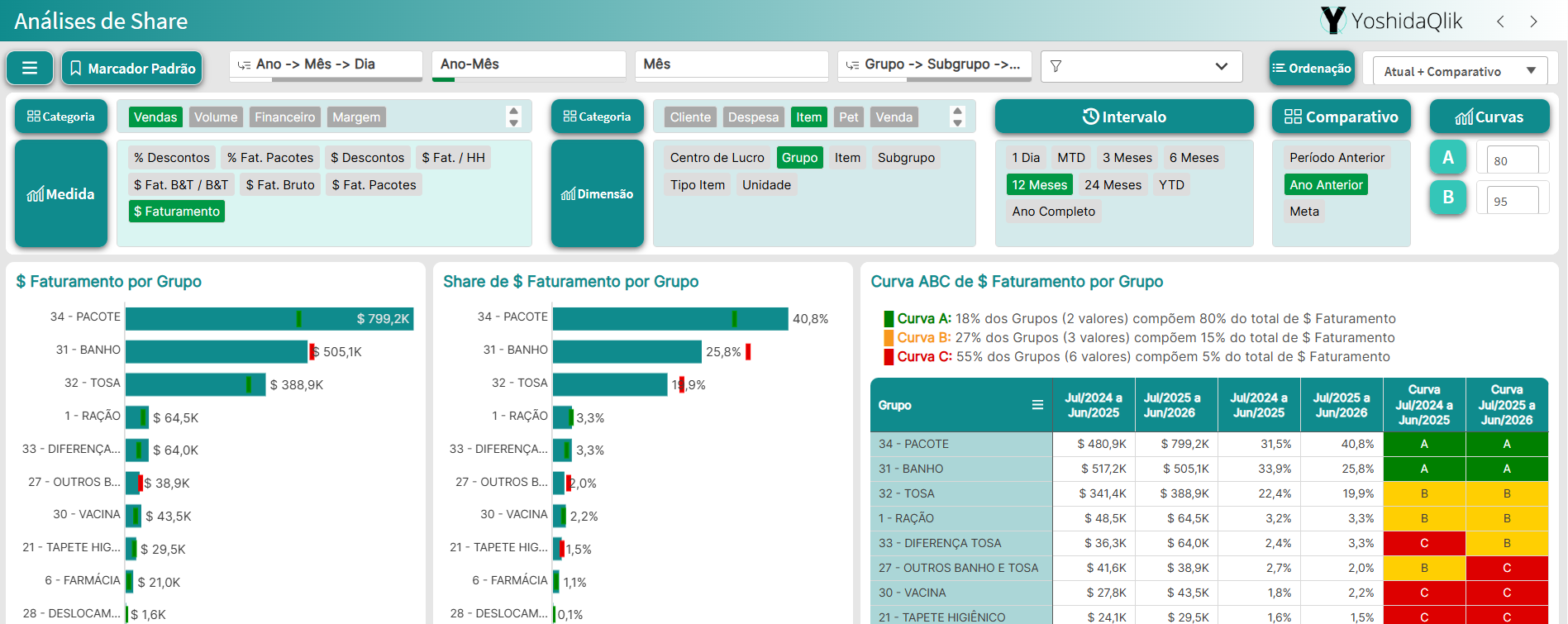1568x624 pixels.
Task: Choose the Tipo Item dimension
Action: click(x=698, y=185)
